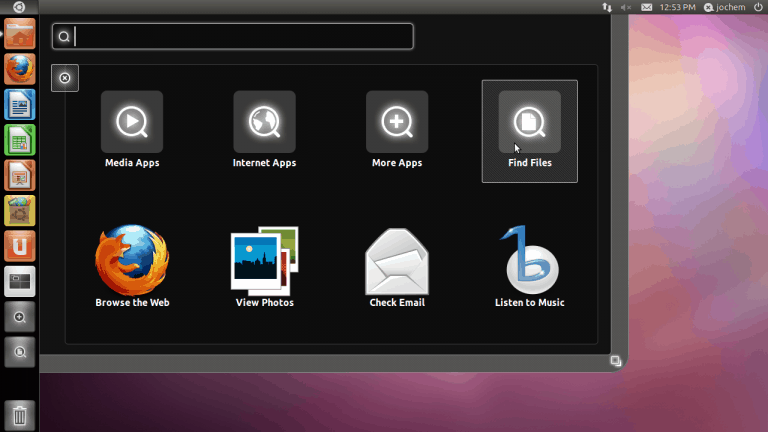Open the Workspace Switcher in launcher
The width and height of the screenshot is (768, 432).
20,282
